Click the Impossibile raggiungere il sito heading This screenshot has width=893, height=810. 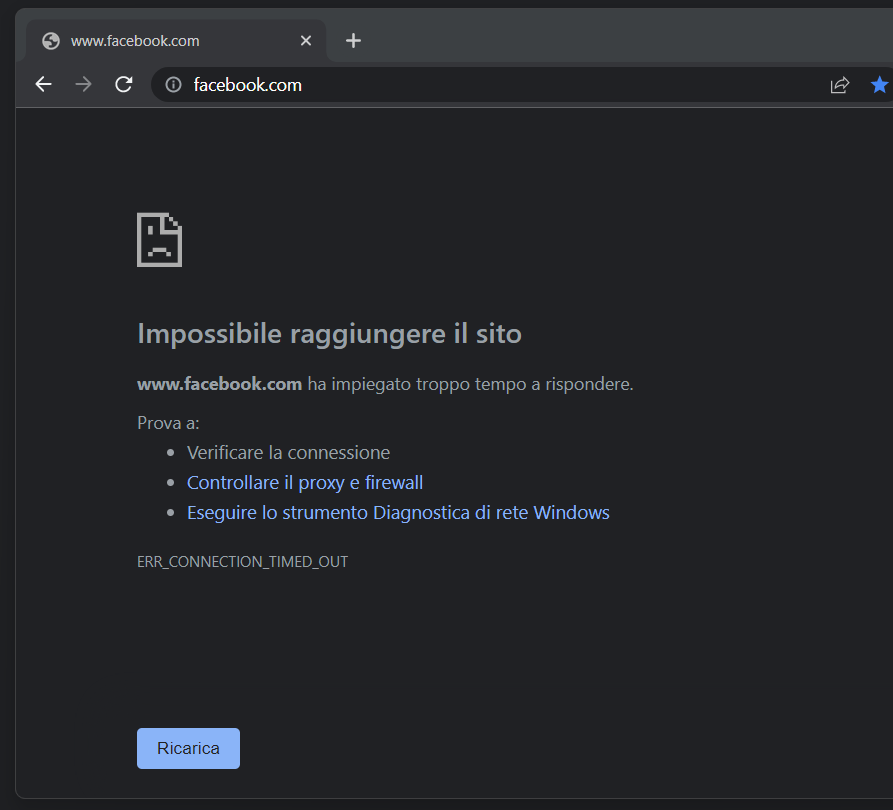(x=329, y=333)
